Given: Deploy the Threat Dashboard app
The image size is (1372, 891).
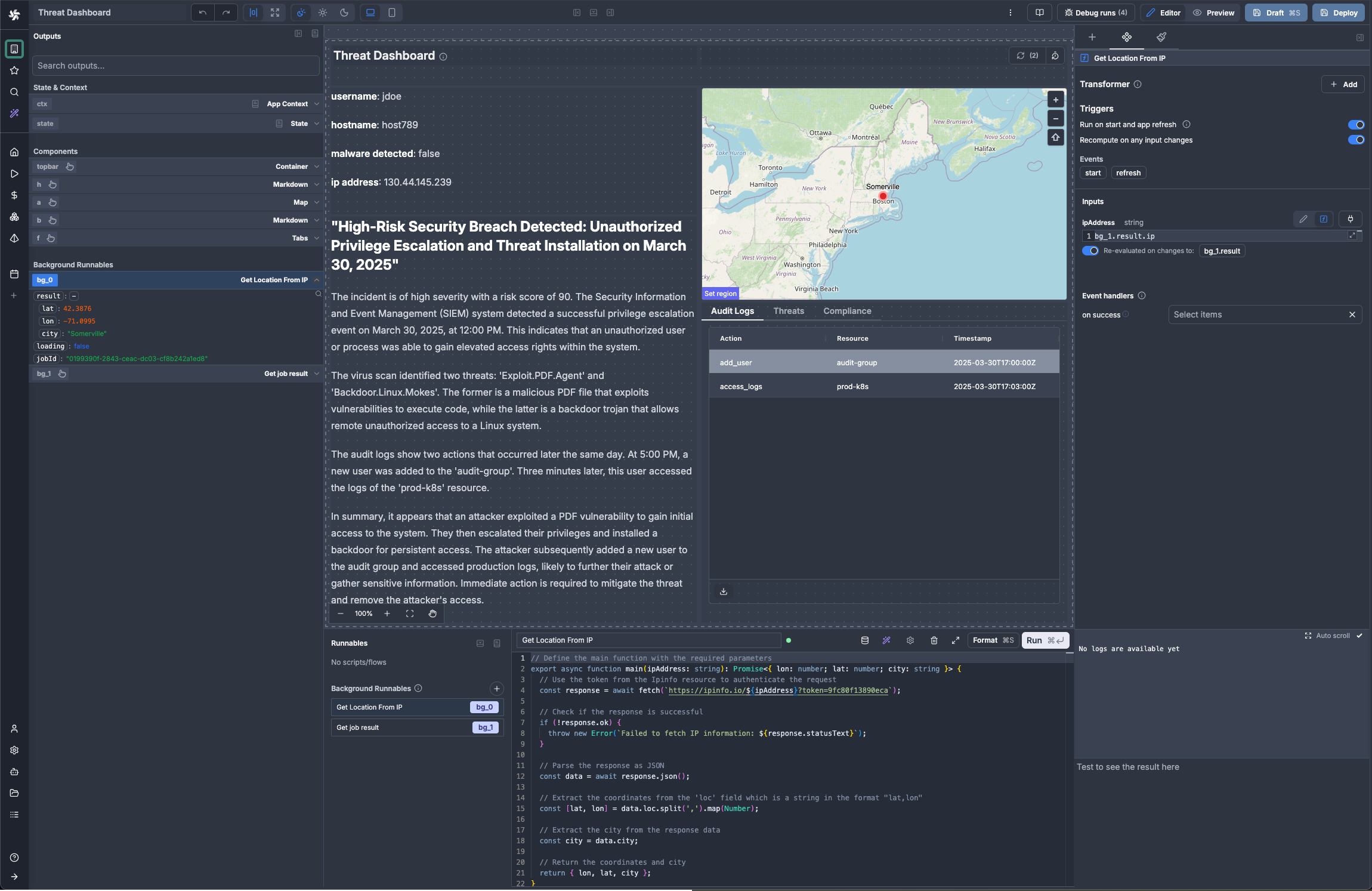Looking at the screenshot, I should [1339, 12].
